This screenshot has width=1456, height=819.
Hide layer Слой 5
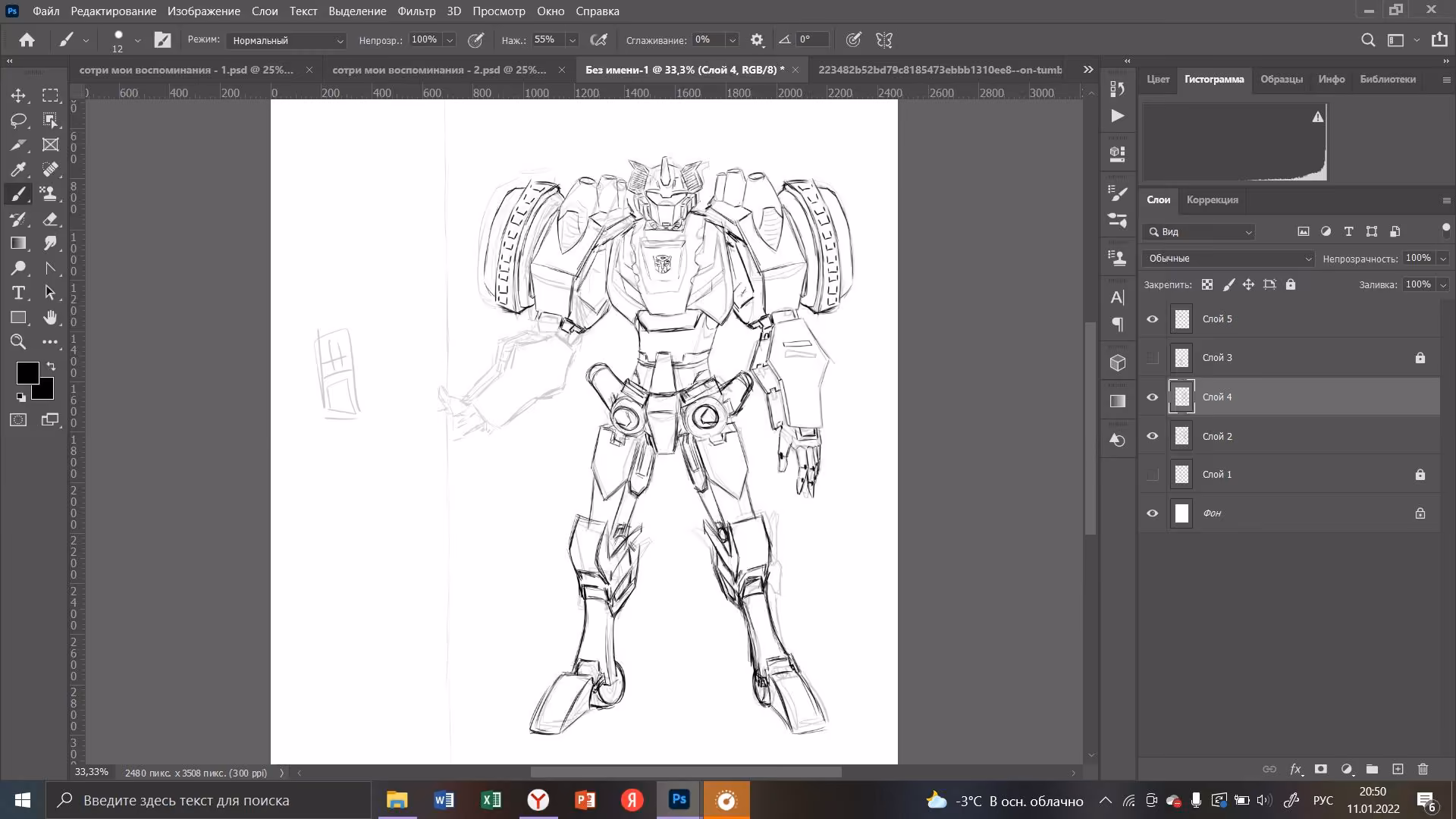tap(1153, 319)
